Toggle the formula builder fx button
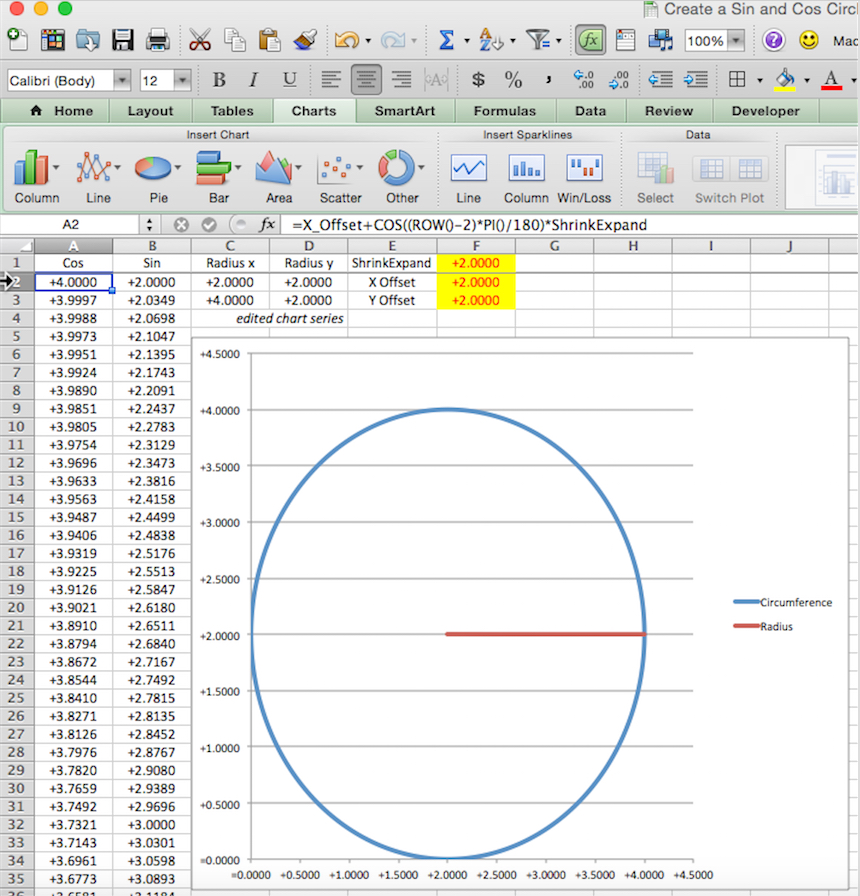860x896 pixels. 590,41
